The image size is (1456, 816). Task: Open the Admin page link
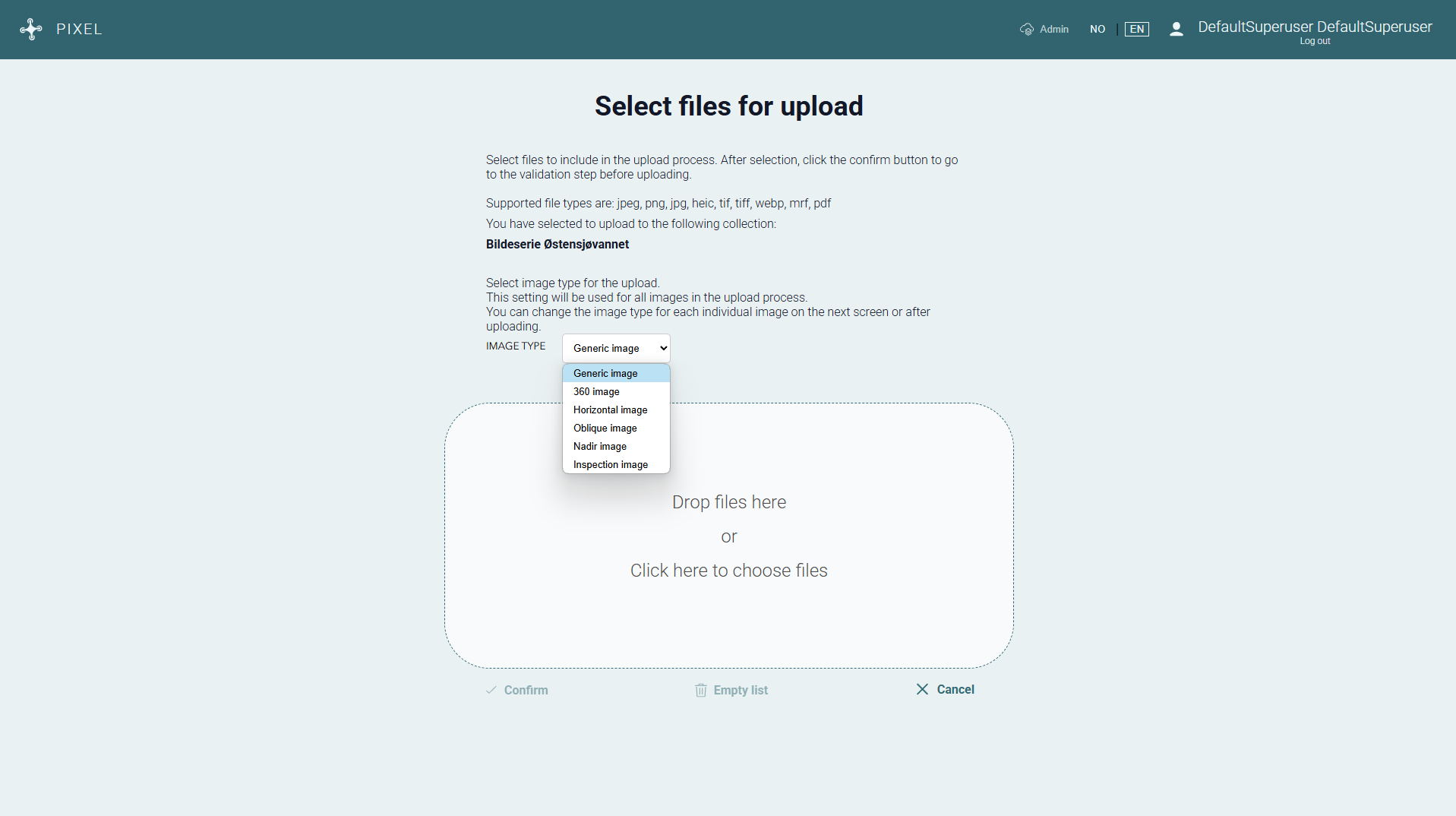tap(1053, 29)
